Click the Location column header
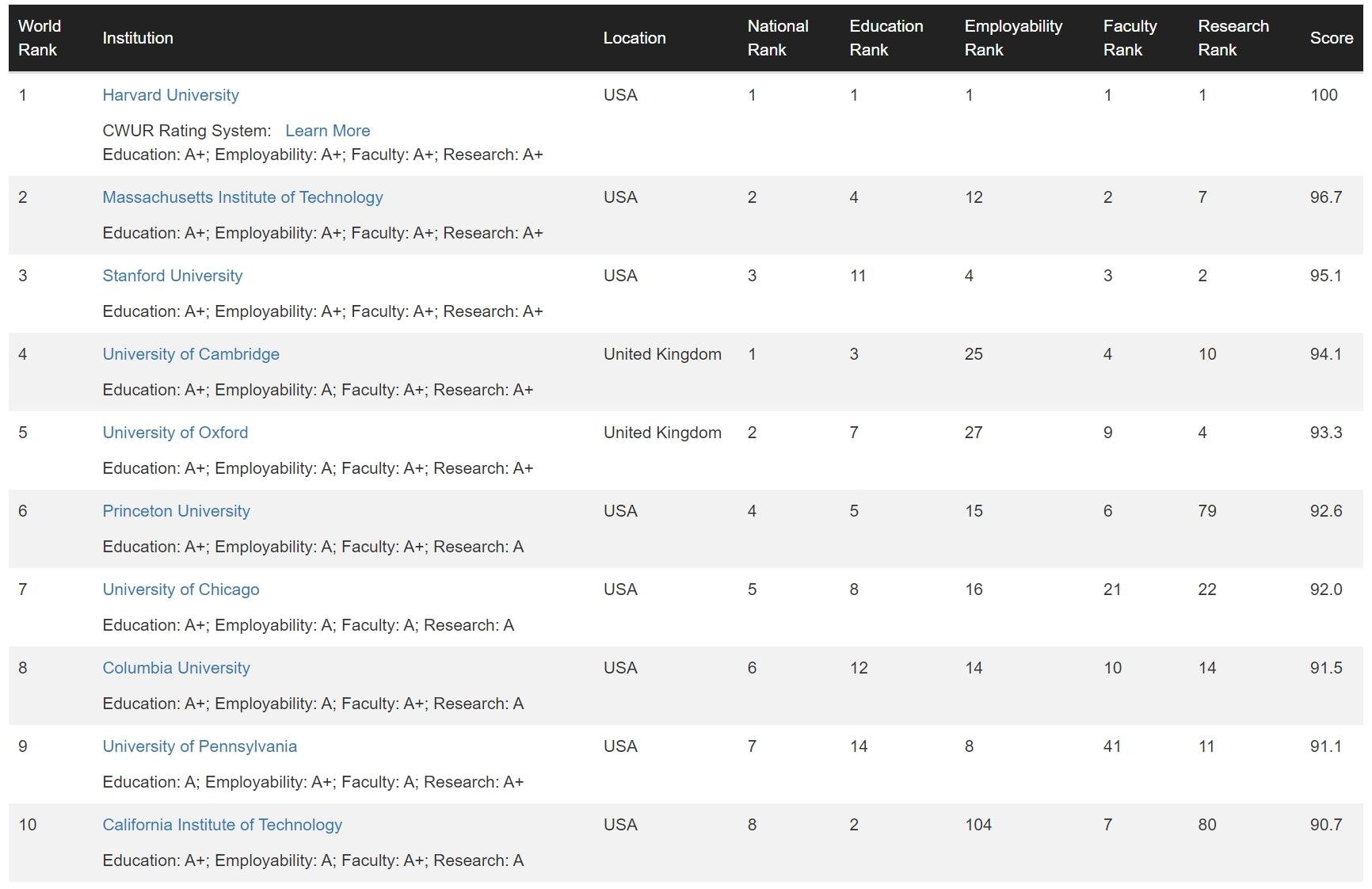The width and height of the screenshot is (1372, 889). click(x=635, y=38)
